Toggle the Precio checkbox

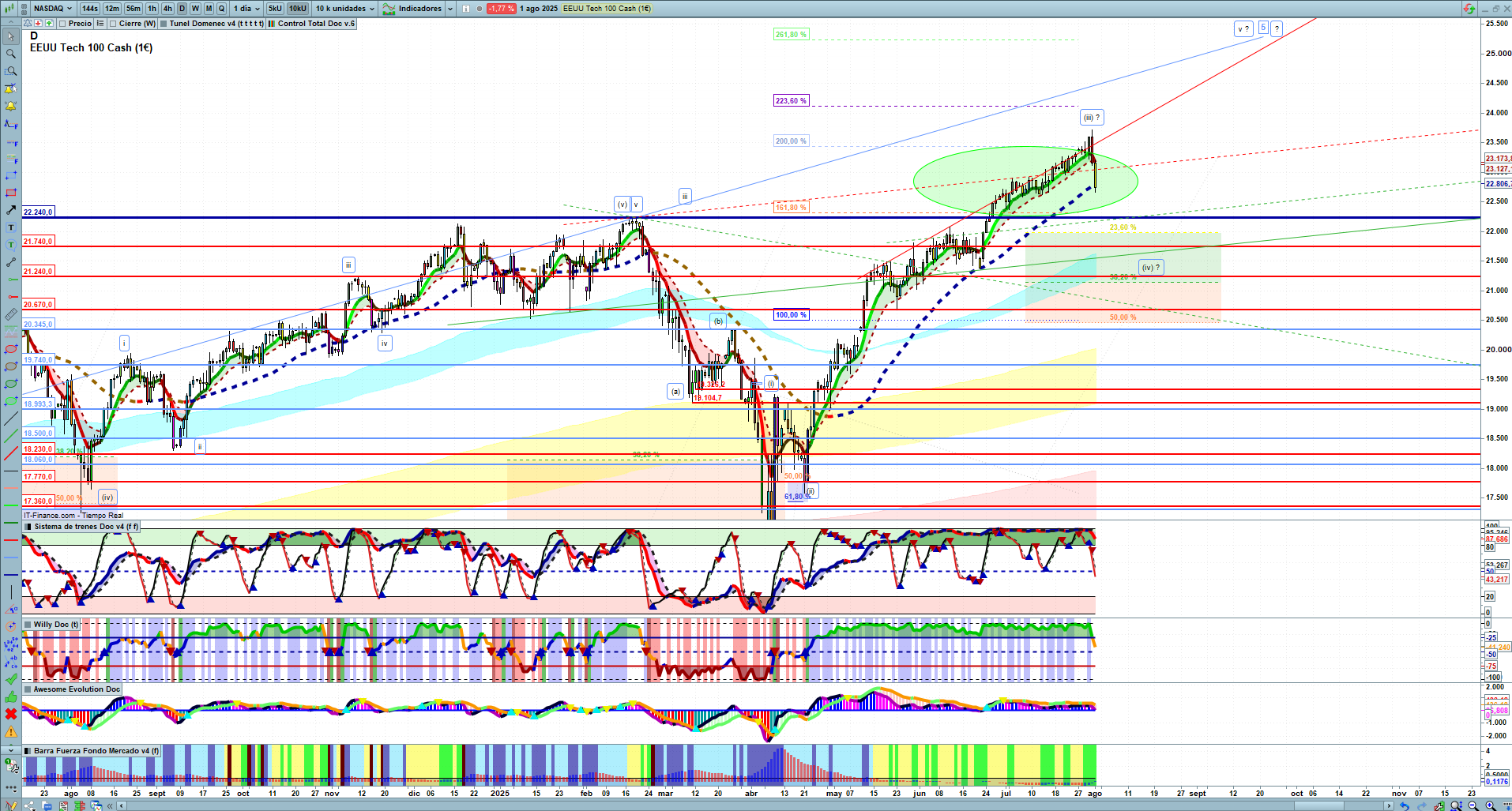(x=62, y=24)
